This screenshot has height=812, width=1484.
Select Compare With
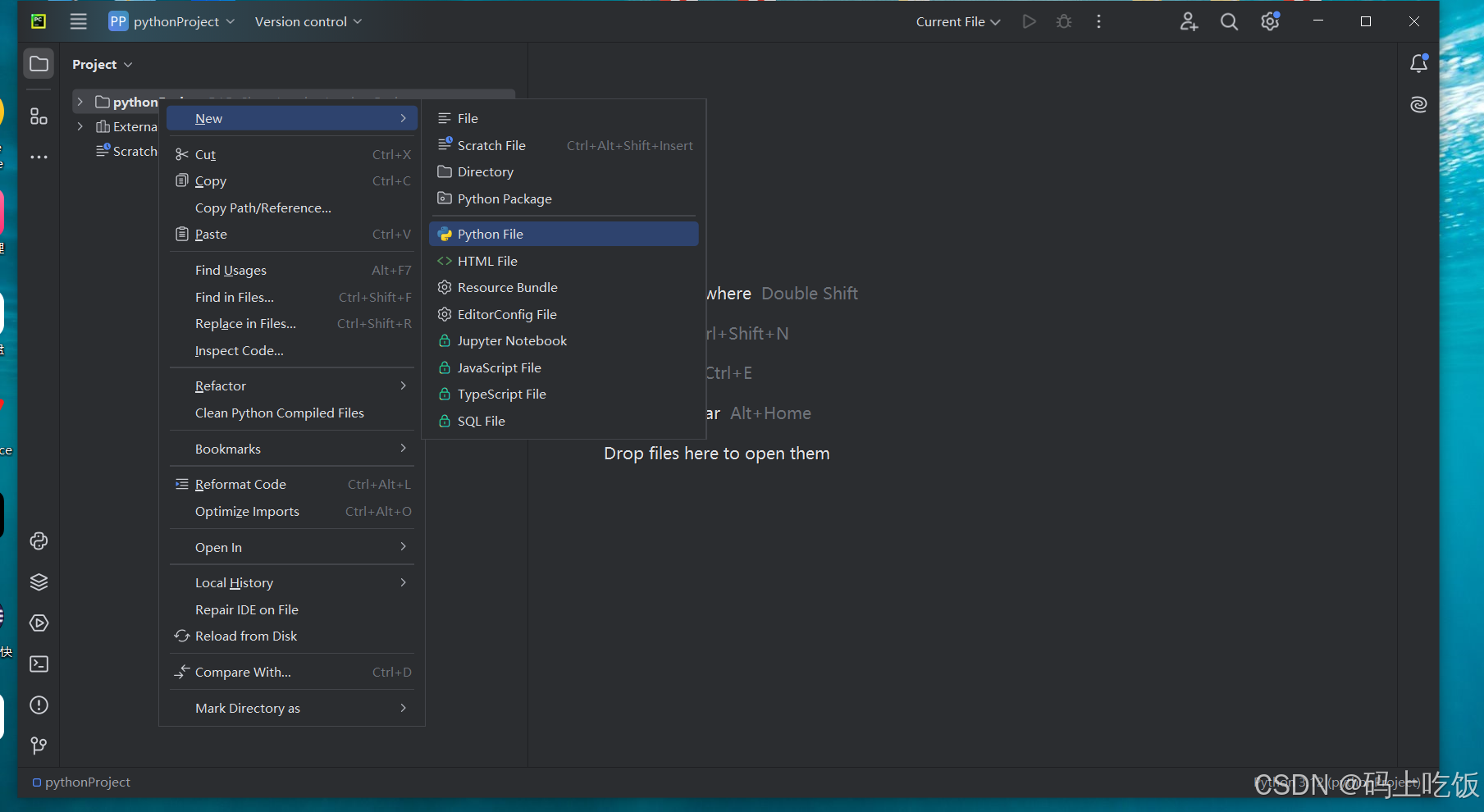292,672
